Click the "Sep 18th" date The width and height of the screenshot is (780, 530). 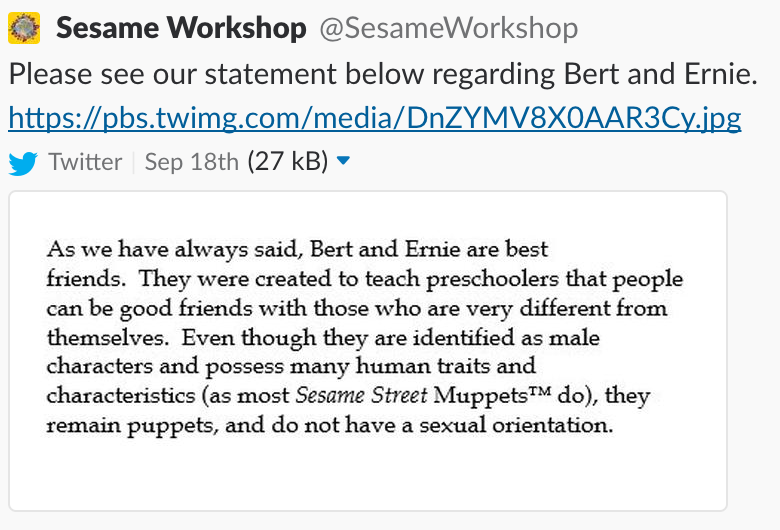pyautogui.click(x=192, y=162)
